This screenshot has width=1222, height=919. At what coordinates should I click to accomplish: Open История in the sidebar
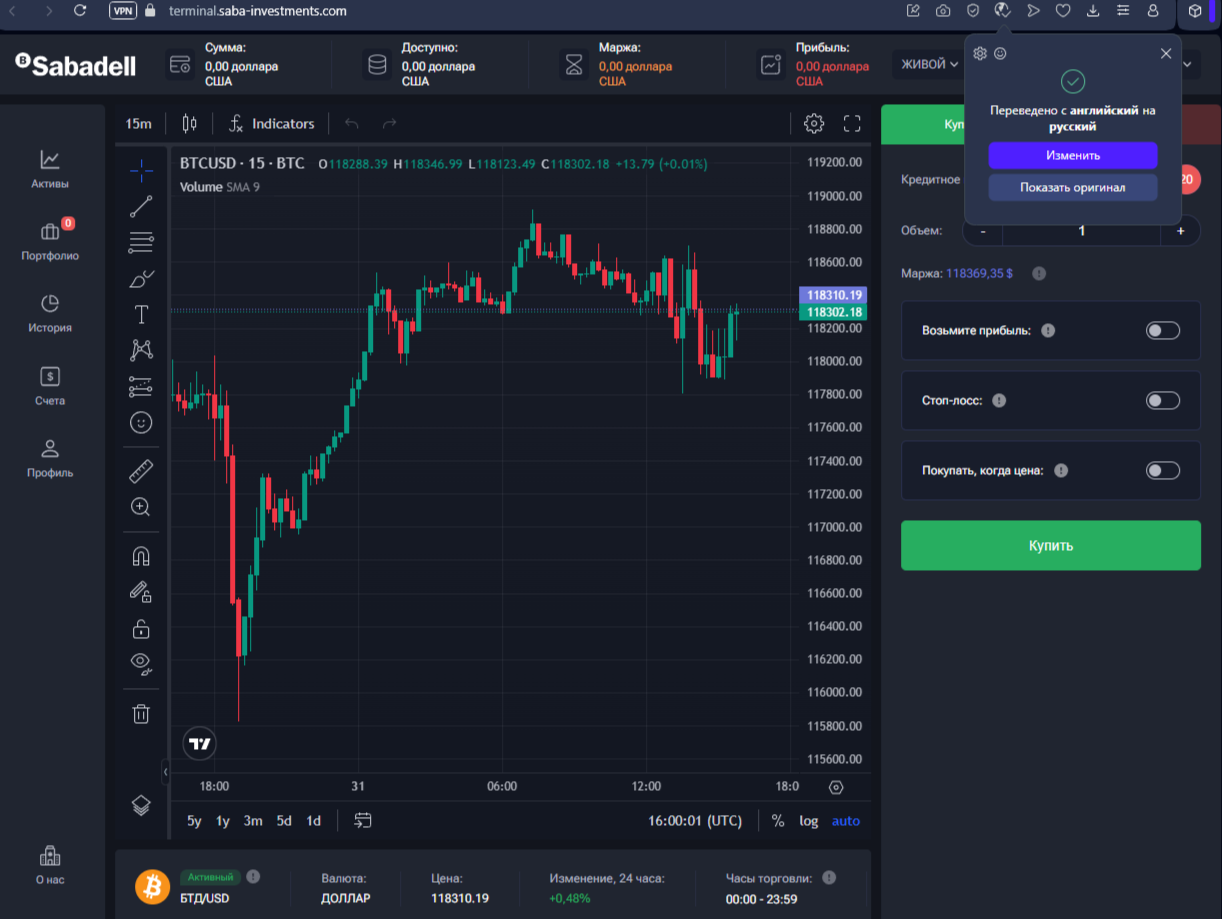50,313
